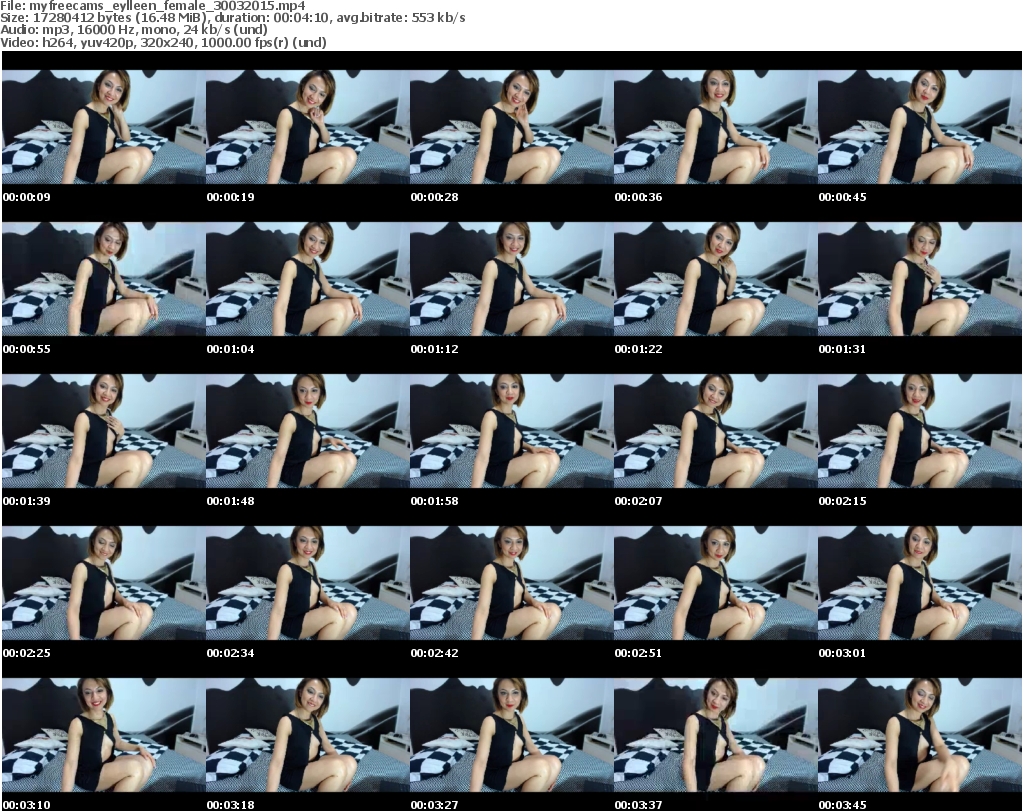Viewport: 1024px width, 811px height.
Task: Choose the frame labeled 00:02:51
Action: tap(715, 583)
